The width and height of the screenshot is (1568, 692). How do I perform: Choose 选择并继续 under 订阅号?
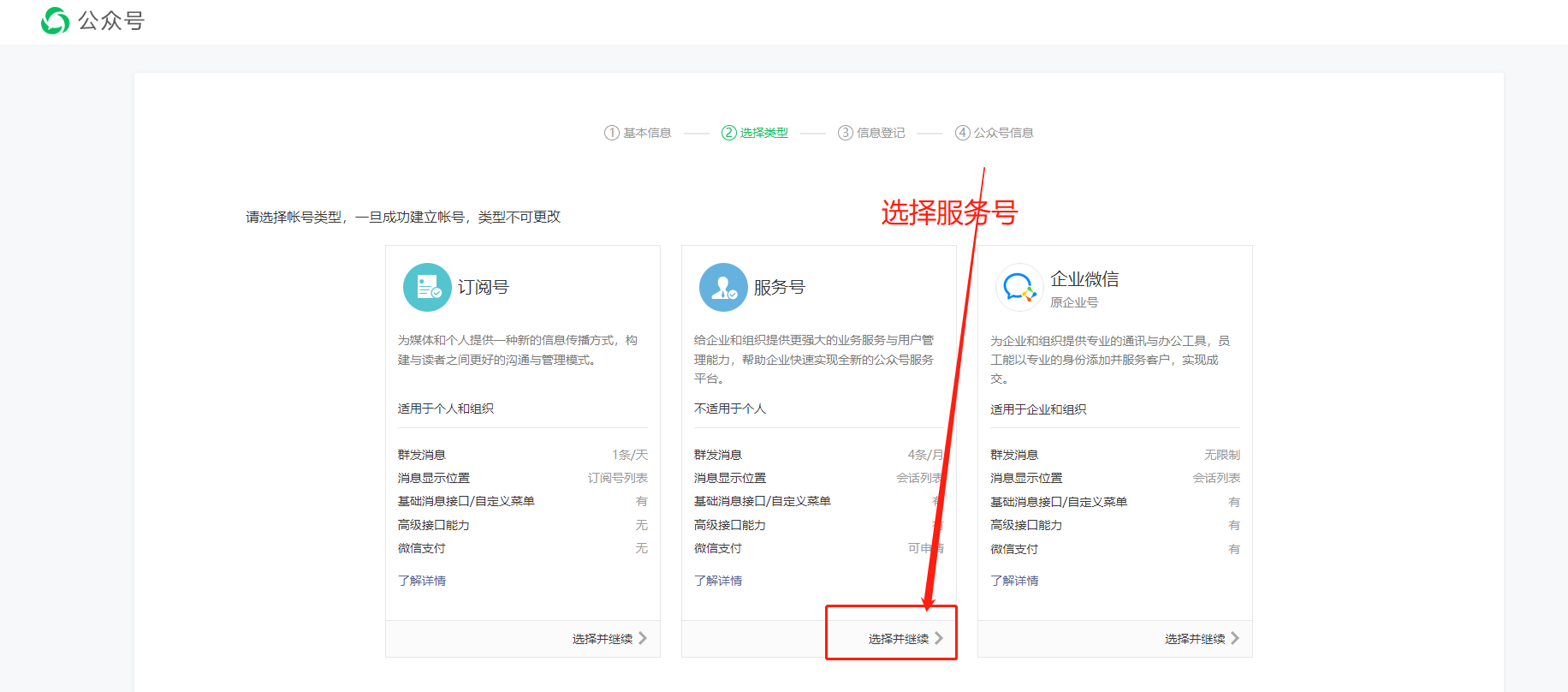(x=603, y=639)
